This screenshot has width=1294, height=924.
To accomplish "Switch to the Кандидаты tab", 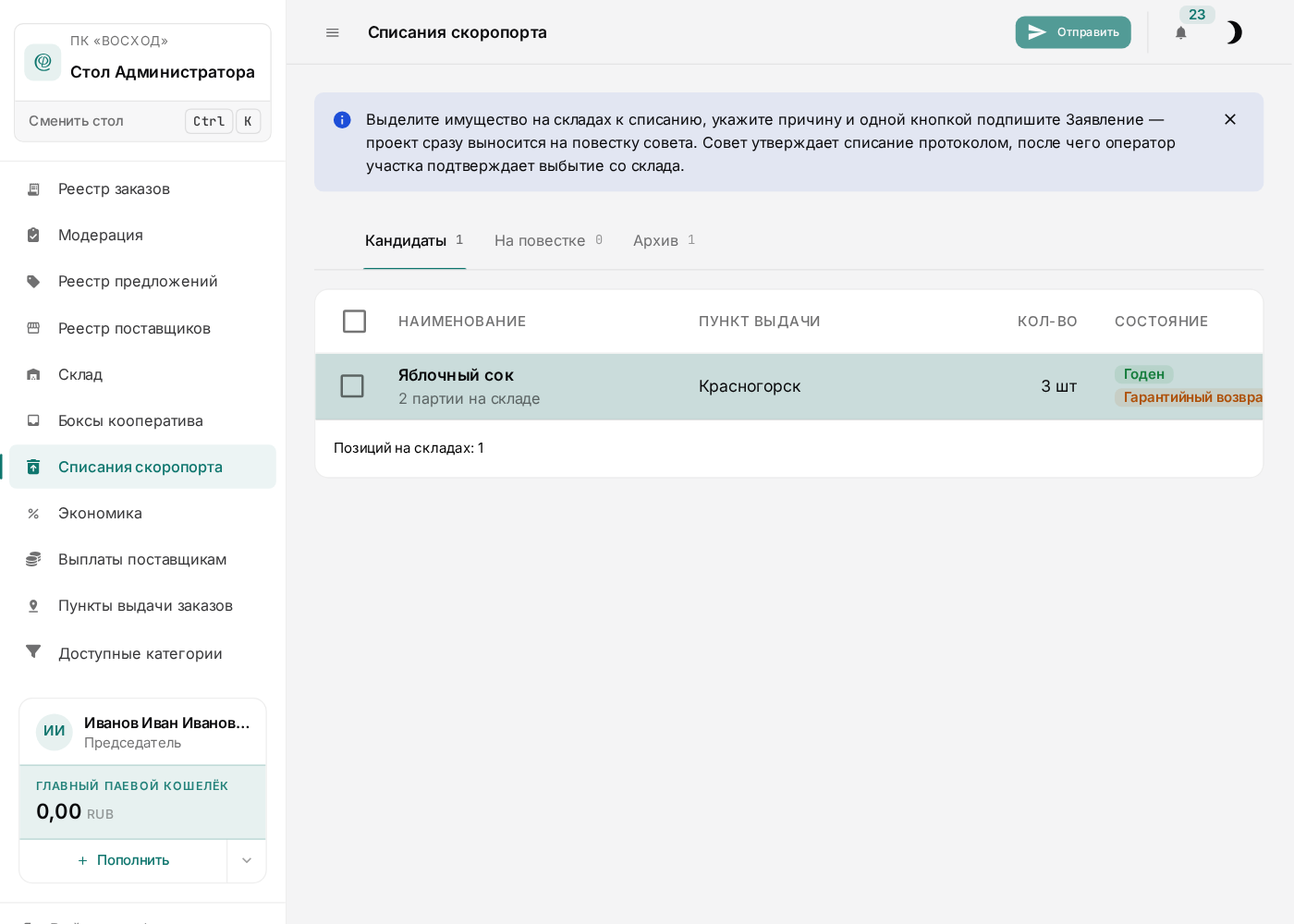I will tap(414, 240).
